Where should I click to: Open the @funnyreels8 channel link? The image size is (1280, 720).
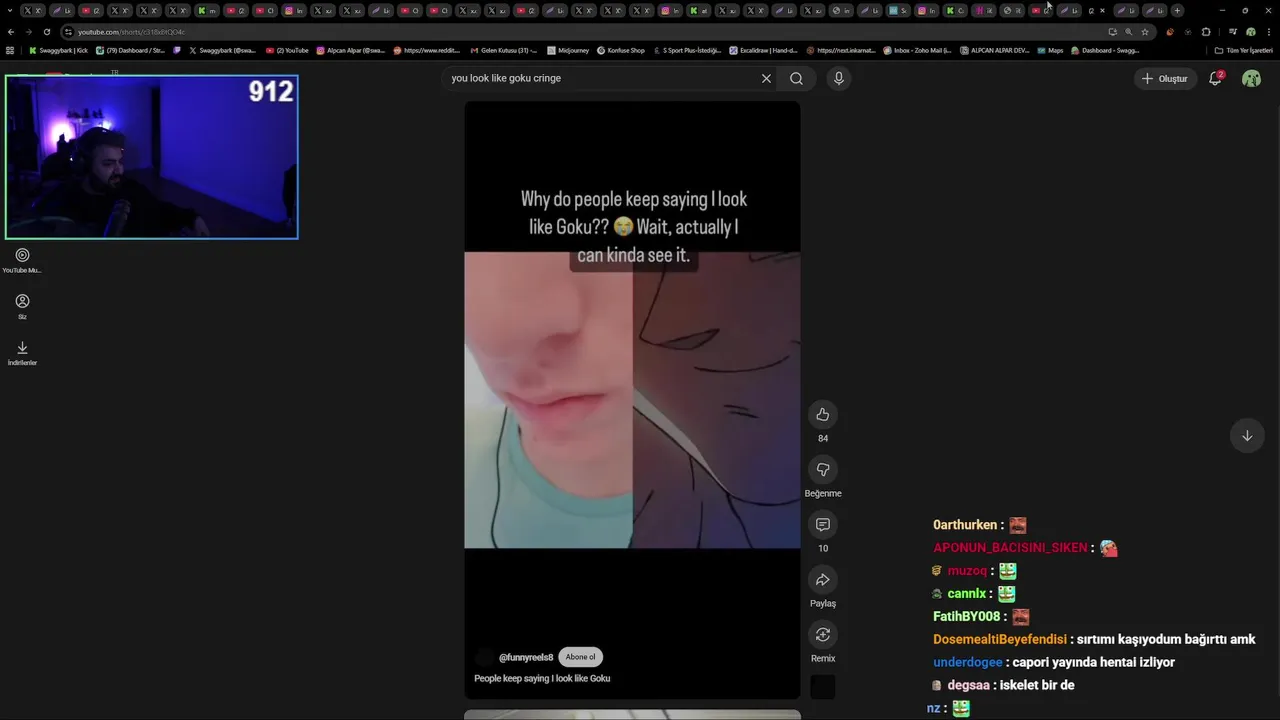pos(526,657)
